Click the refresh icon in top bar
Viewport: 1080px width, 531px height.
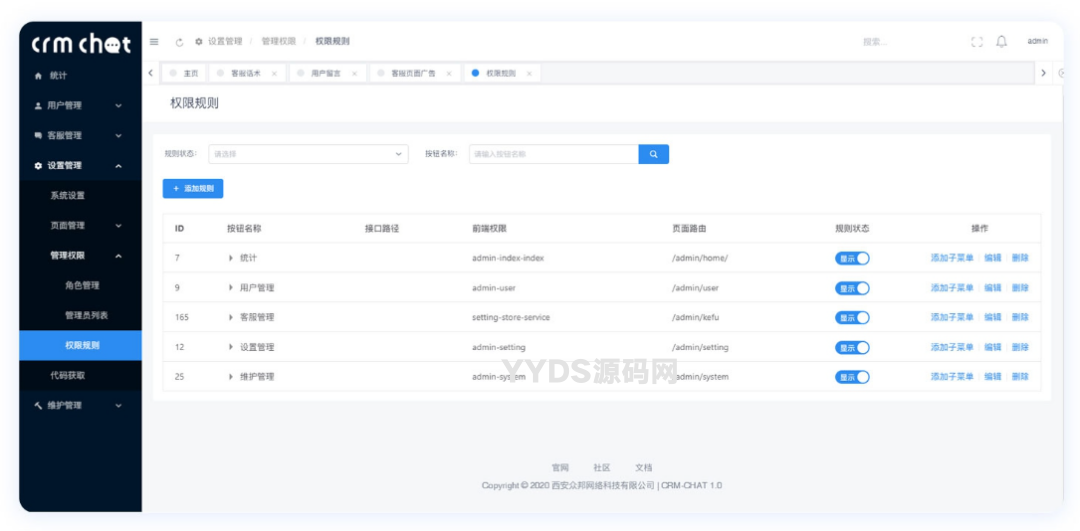179,42
